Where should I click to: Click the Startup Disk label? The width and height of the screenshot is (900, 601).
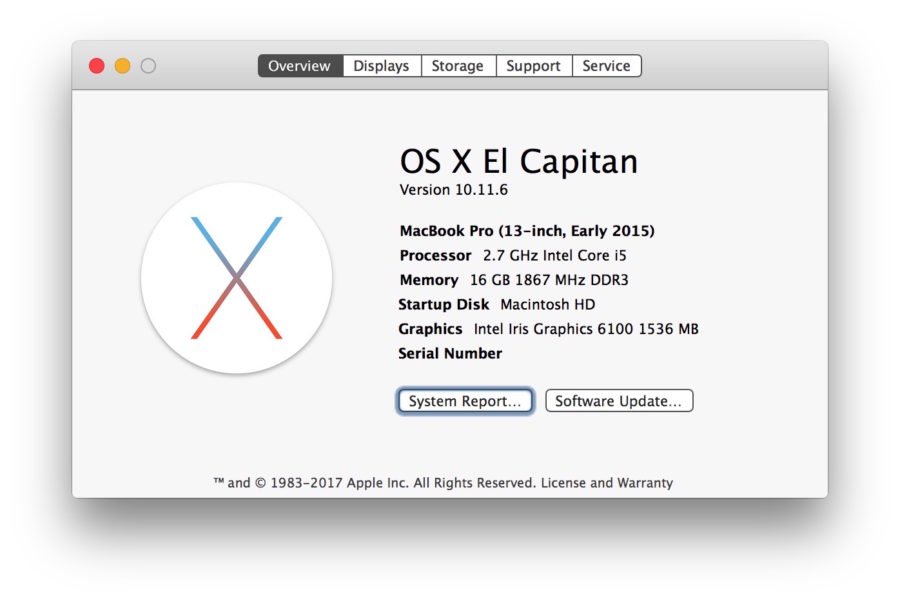coord(444,304)
